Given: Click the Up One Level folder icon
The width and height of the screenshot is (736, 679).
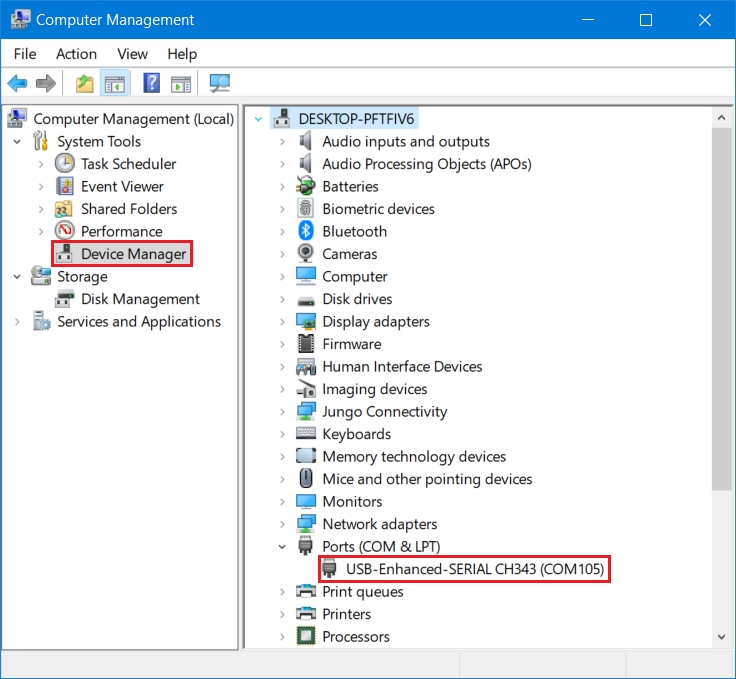Looking at the screenshot, I should point(85,83).
